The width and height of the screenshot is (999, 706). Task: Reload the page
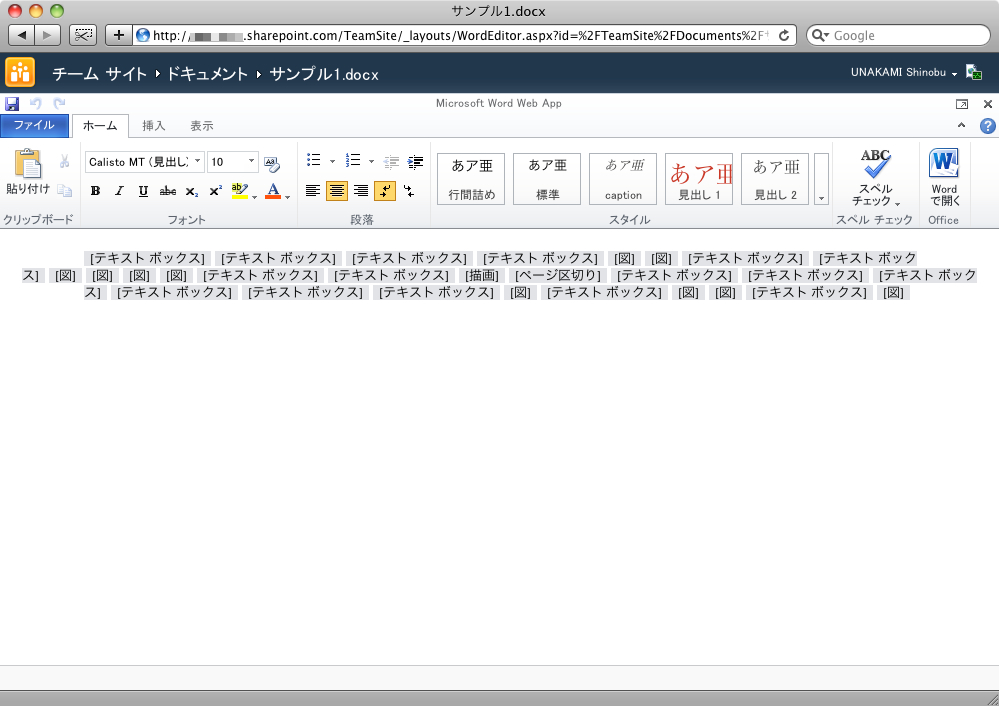[x=784, y=36]
